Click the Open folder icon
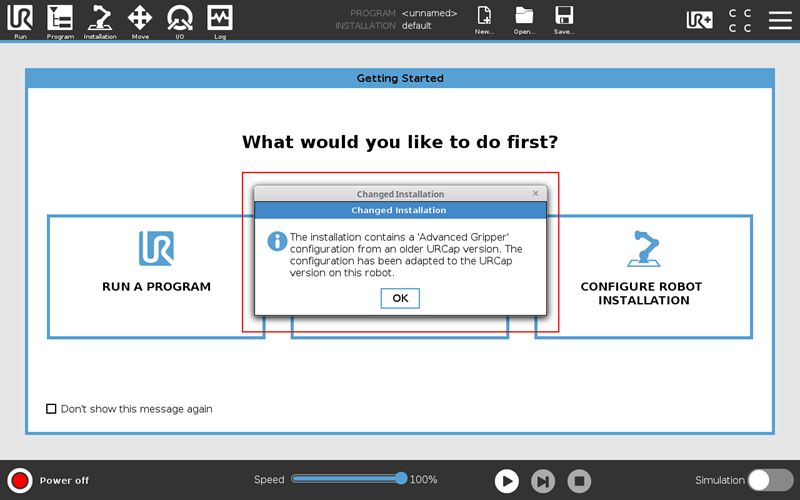The height and width of the screenshot is (500, 800). (524, 19)
